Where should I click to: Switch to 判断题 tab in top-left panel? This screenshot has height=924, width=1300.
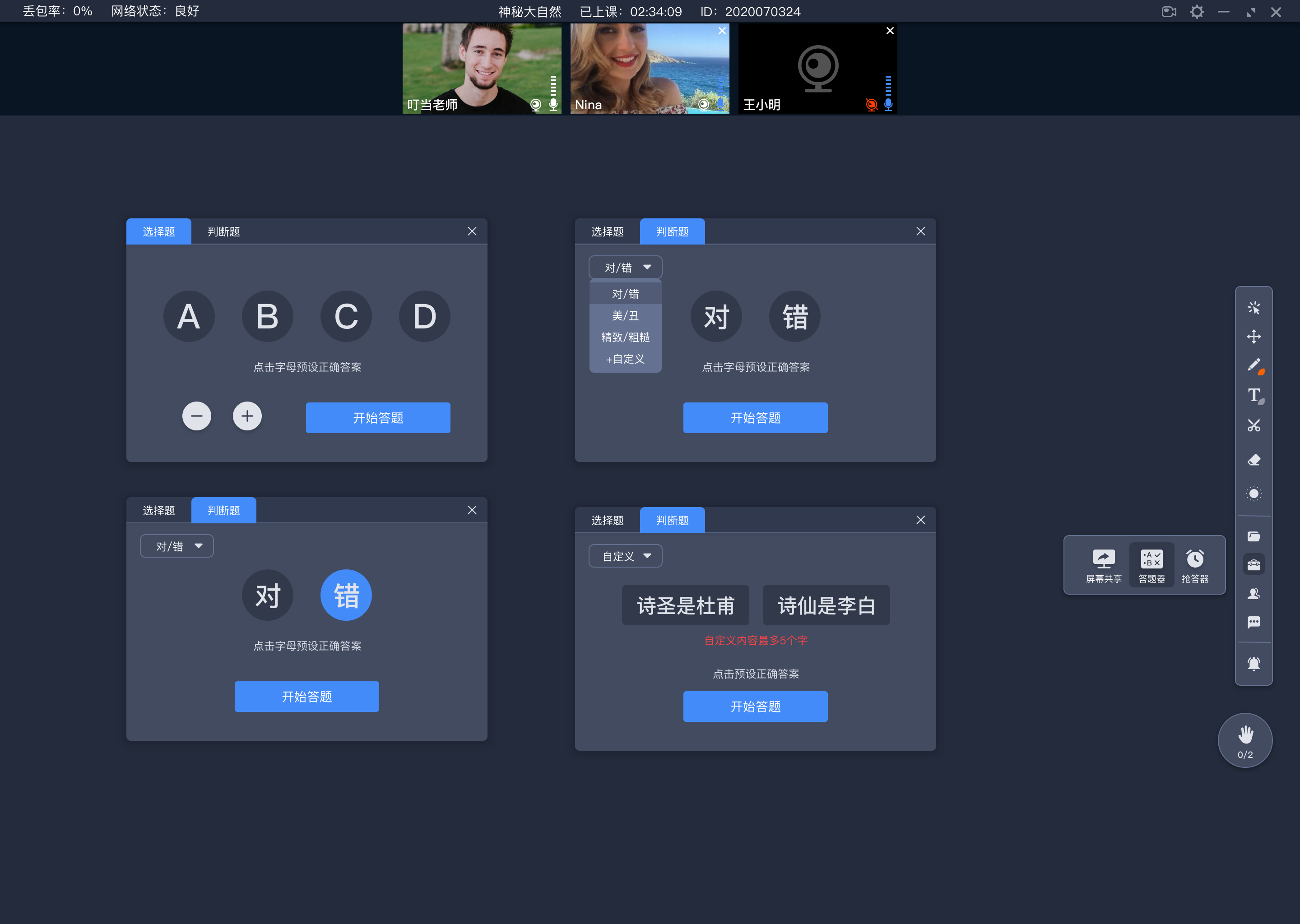(x=222, y=232)
